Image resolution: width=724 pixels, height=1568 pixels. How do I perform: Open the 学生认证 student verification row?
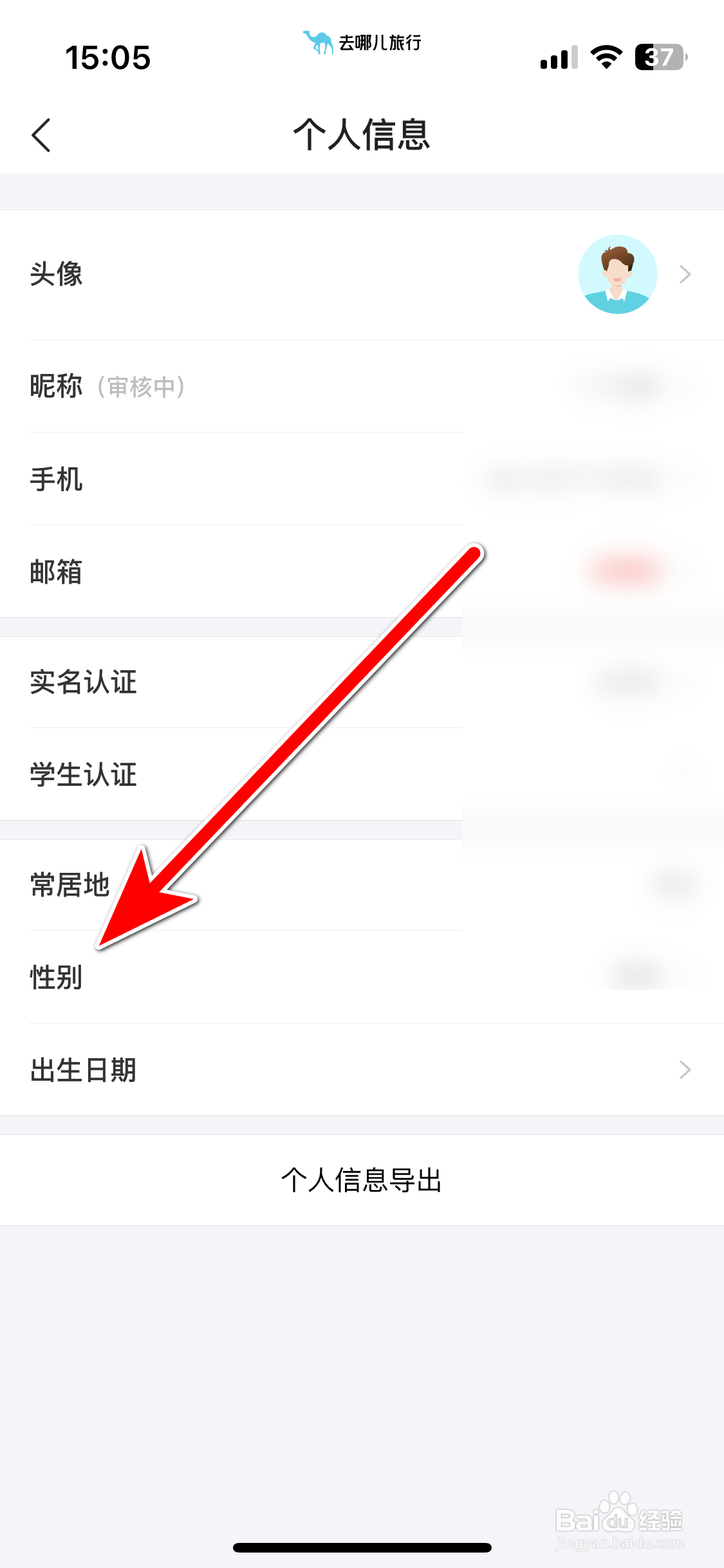coord(362,774)
